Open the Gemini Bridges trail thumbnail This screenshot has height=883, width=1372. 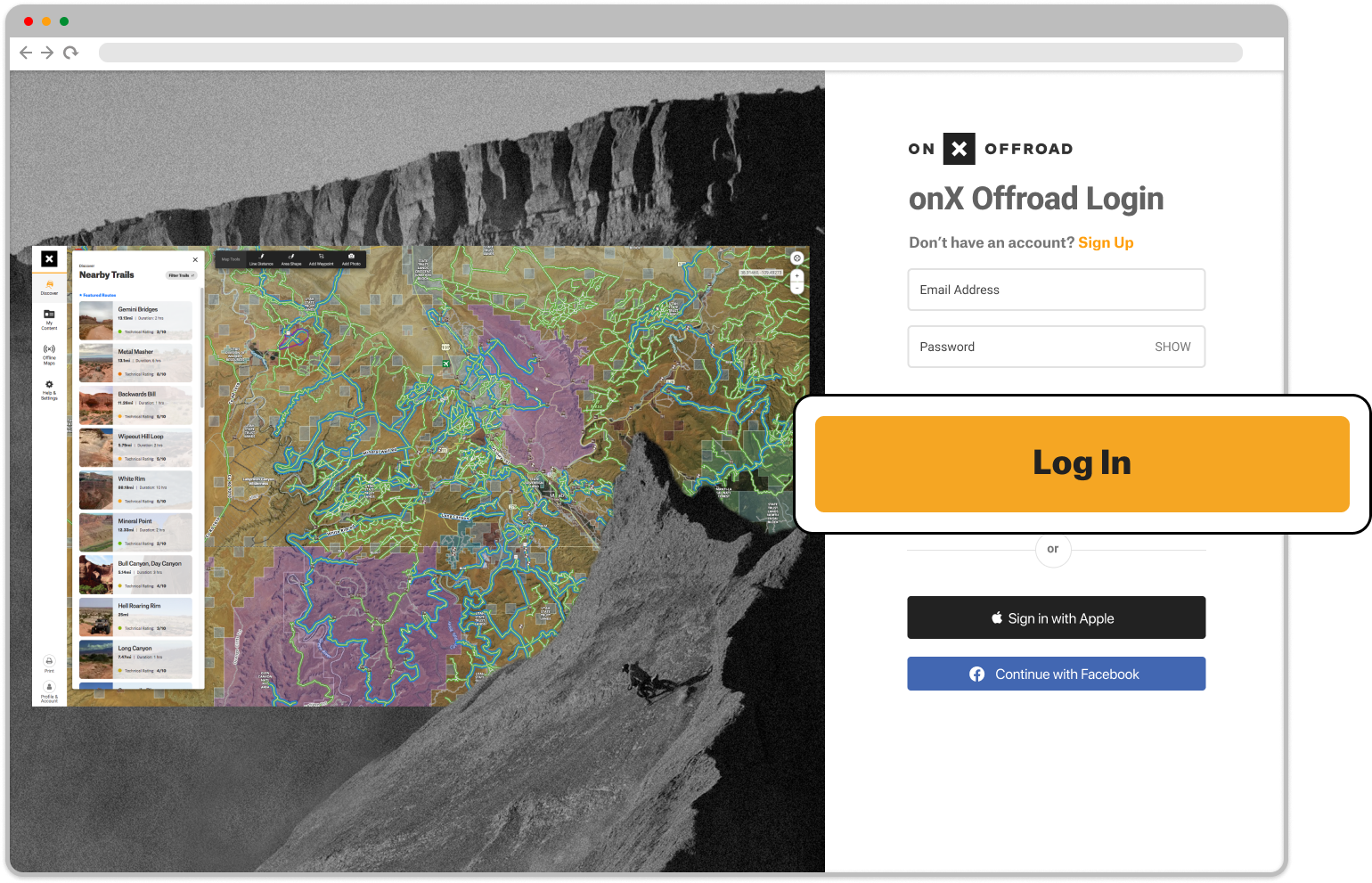[96, 321]
